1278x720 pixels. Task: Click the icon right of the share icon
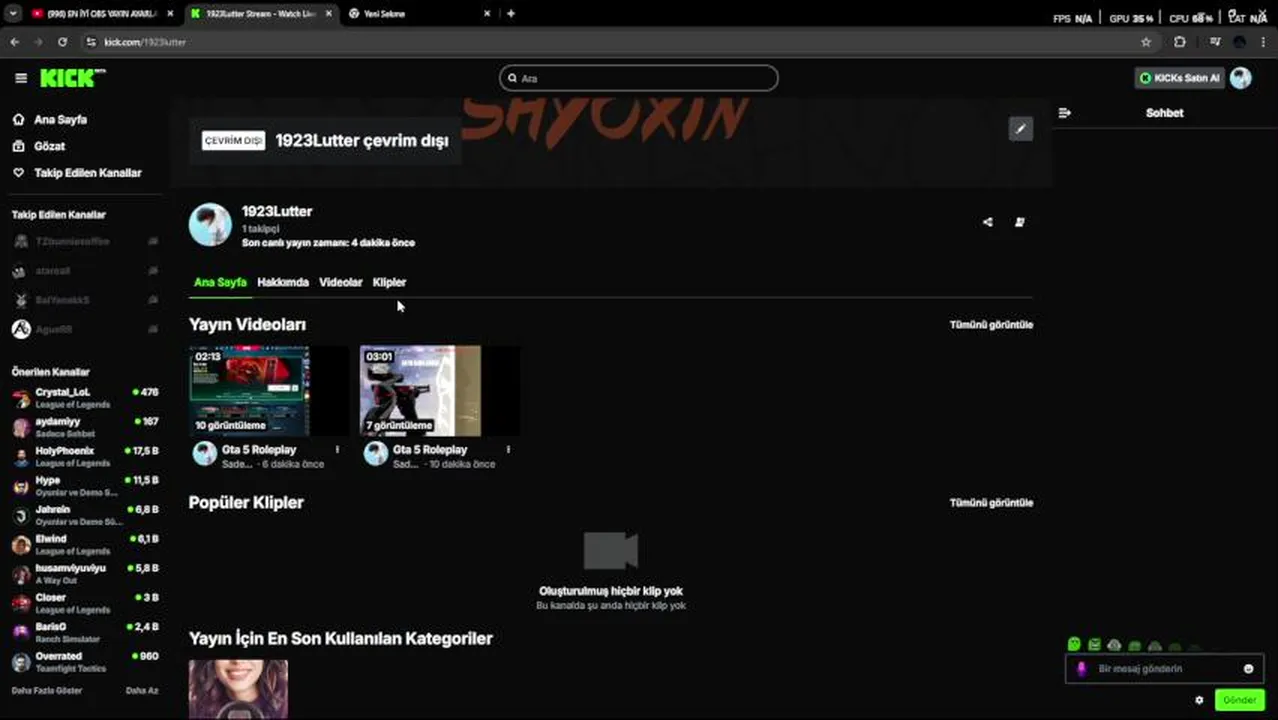[x=1020, y=222]
